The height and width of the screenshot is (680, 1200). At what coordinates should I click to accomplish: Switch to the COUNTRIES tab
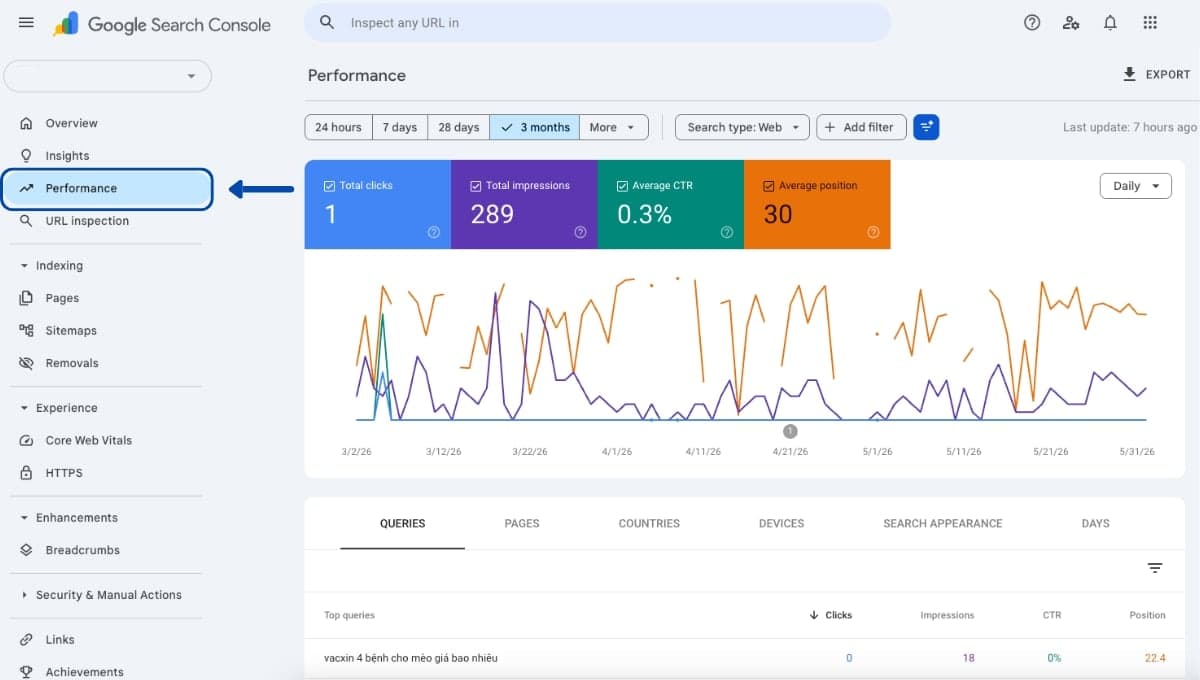click(649, 523)
